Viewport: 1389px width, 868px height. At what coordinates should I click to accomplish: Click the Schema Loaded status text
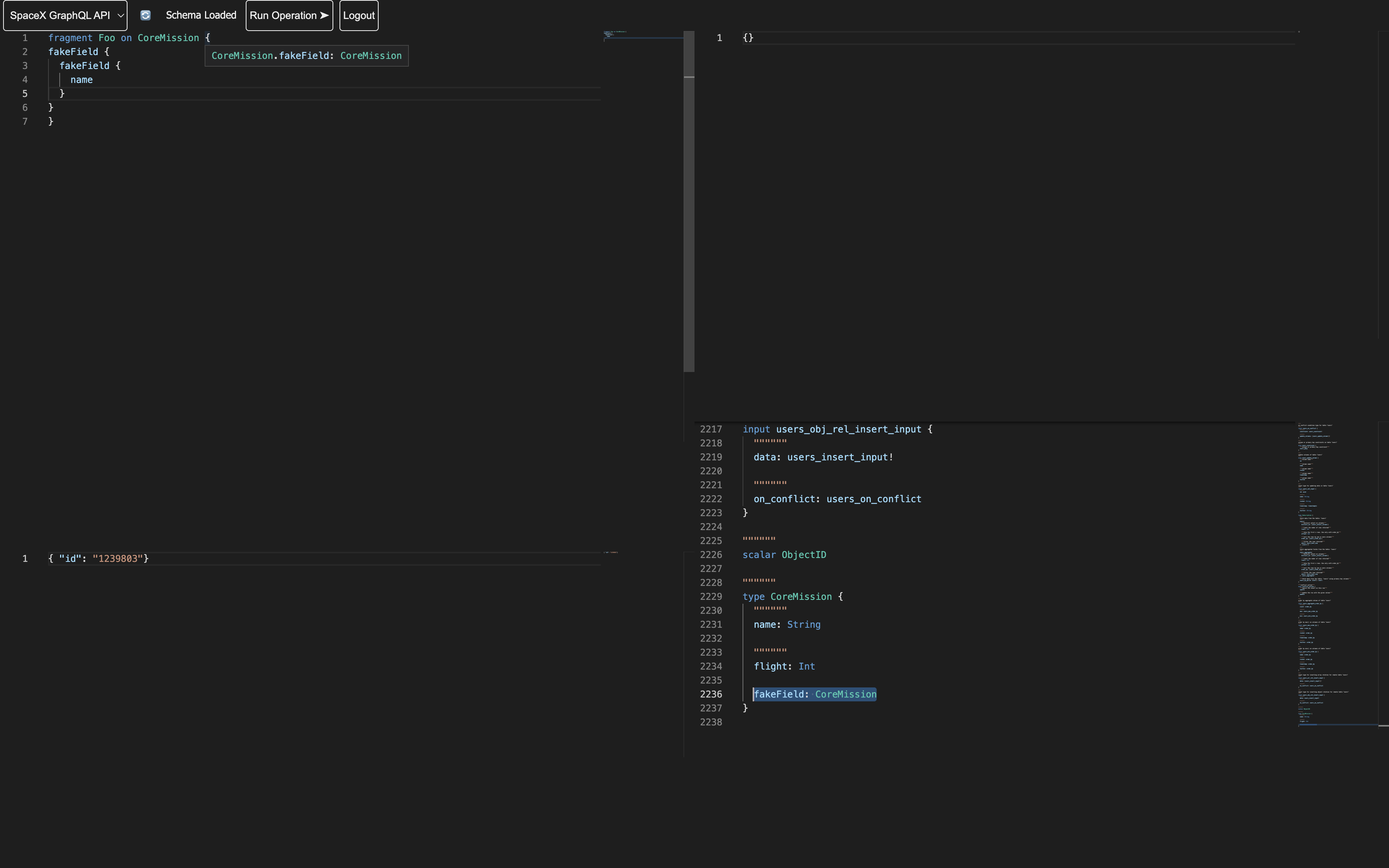coord(201,15)
